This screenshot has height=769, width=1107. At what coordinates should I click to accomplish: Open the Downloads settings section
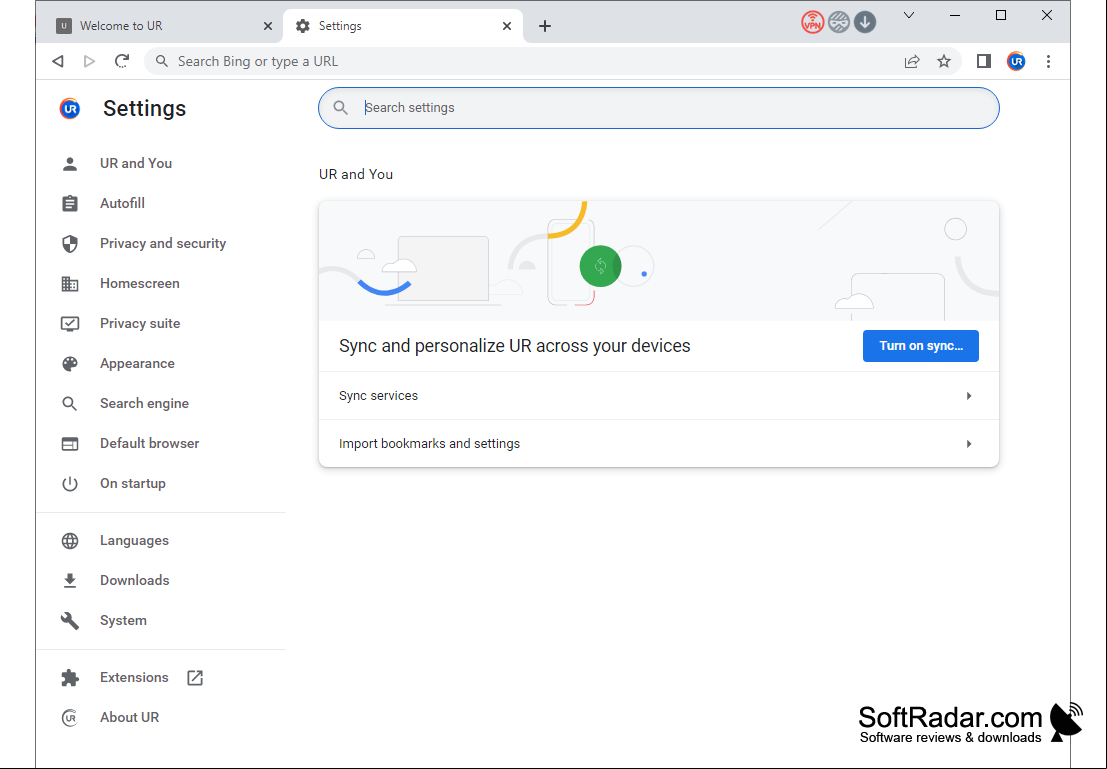click(134, 580)
